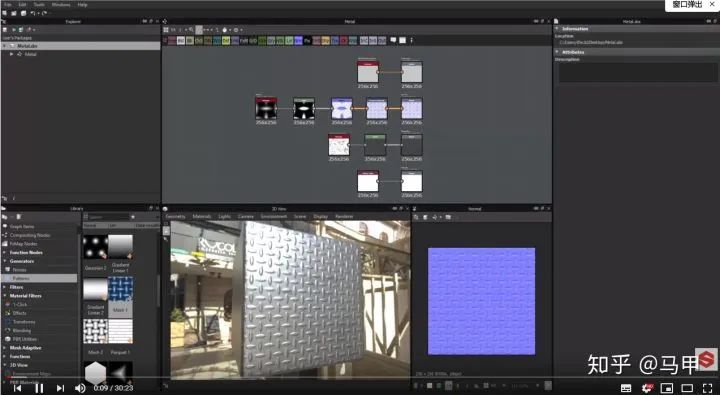The width and height of the screenshot is (720, 395).
Task: Open the Tools menu
Action: click(x=39, y=5)
